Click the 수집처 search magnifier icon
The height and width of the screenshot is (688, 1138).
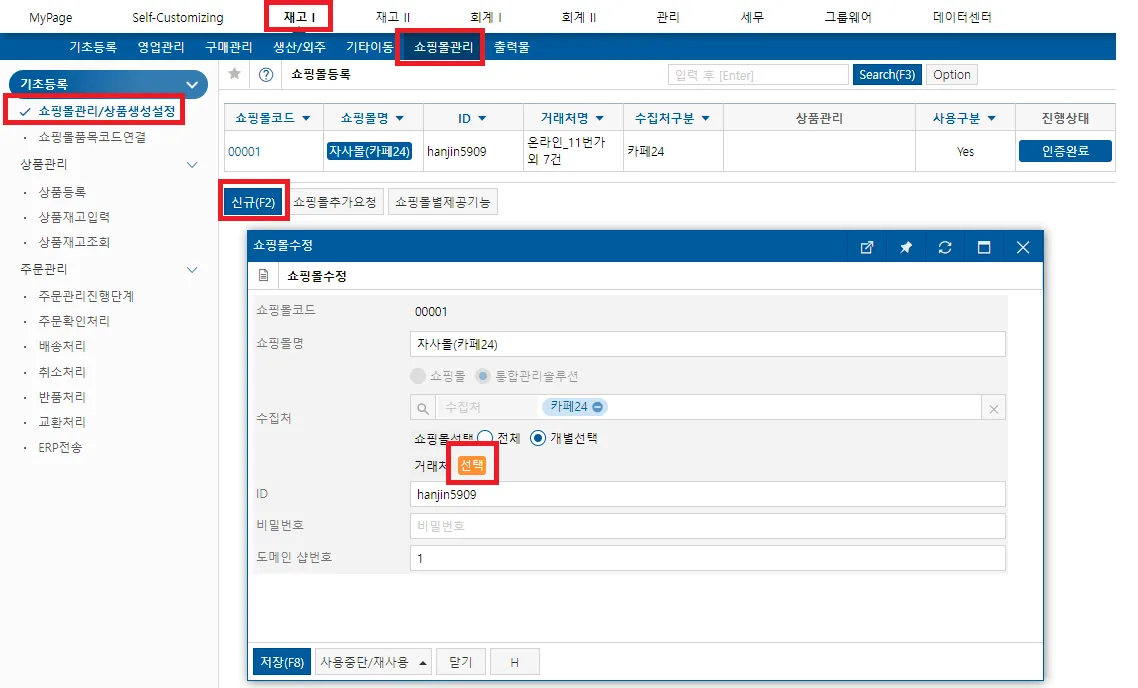(x=422, y=408)
